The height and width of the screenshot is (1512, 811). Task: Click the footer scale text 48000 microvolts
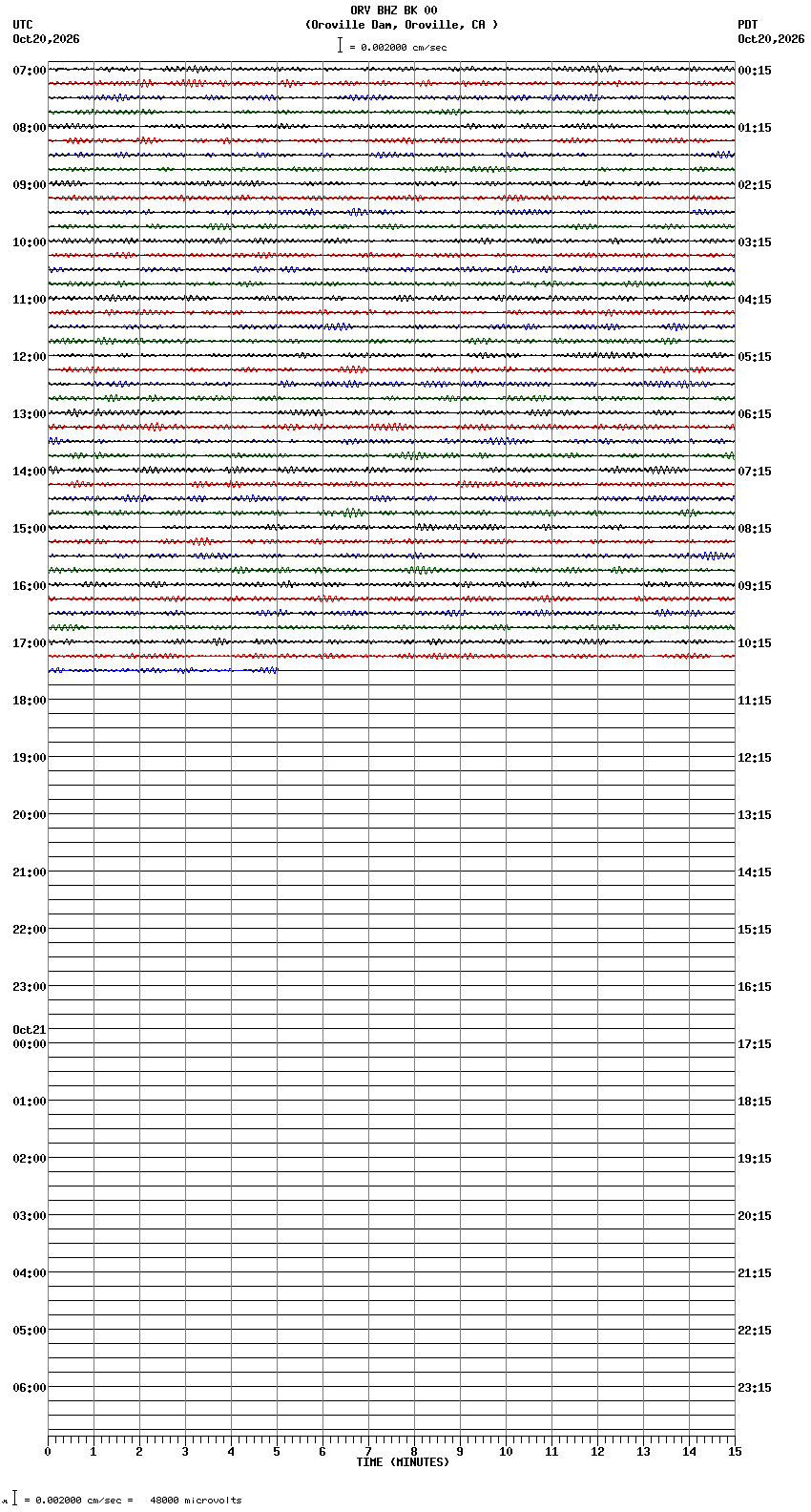click(196, 1501)
